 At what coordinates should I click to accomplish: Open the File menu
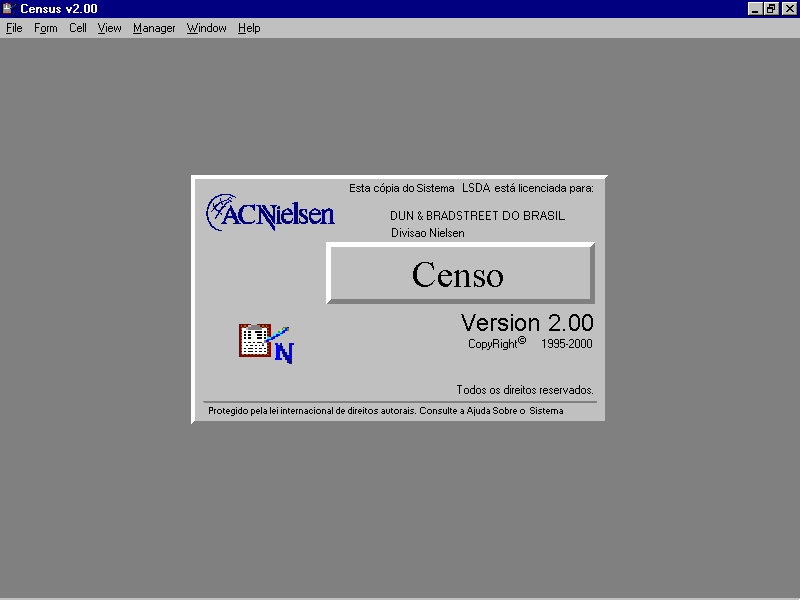[x=14, y=28]
